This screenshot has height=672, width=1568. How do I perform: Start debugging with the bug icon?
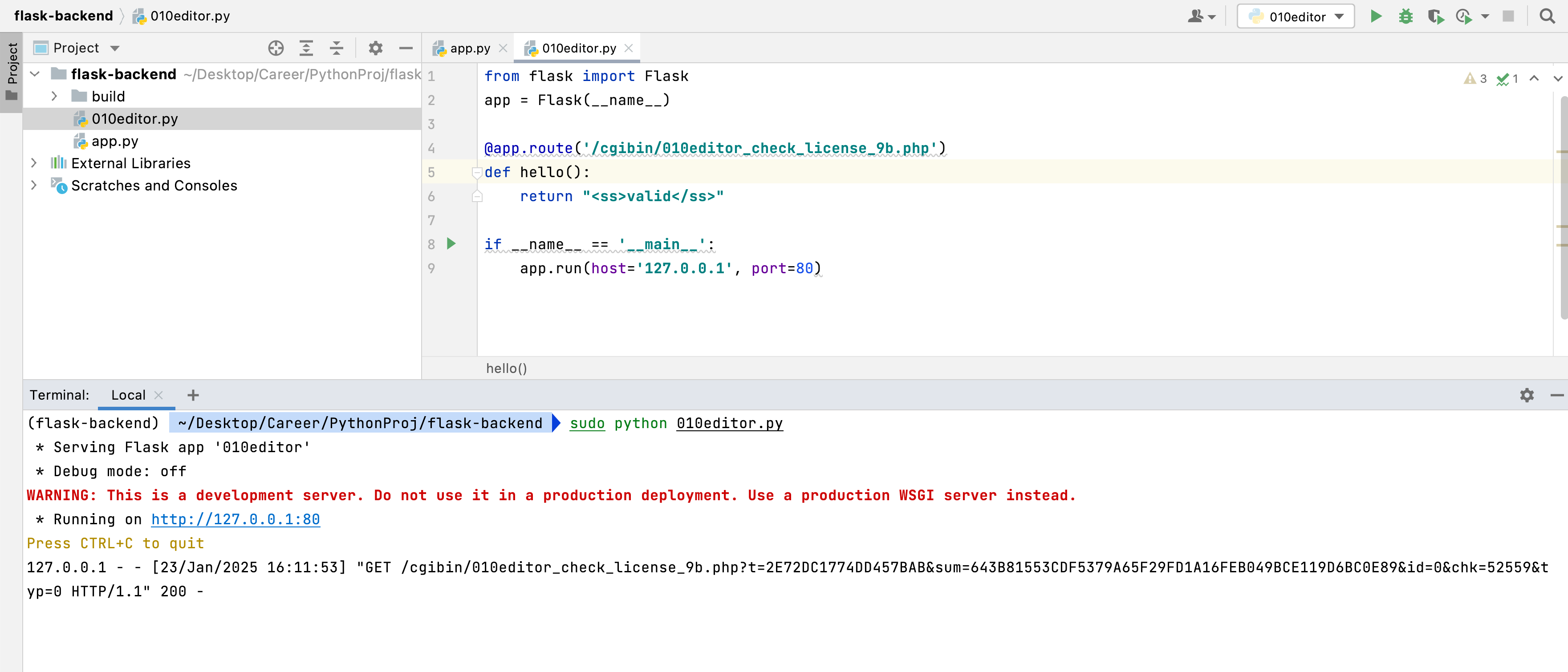[1406, 16]
